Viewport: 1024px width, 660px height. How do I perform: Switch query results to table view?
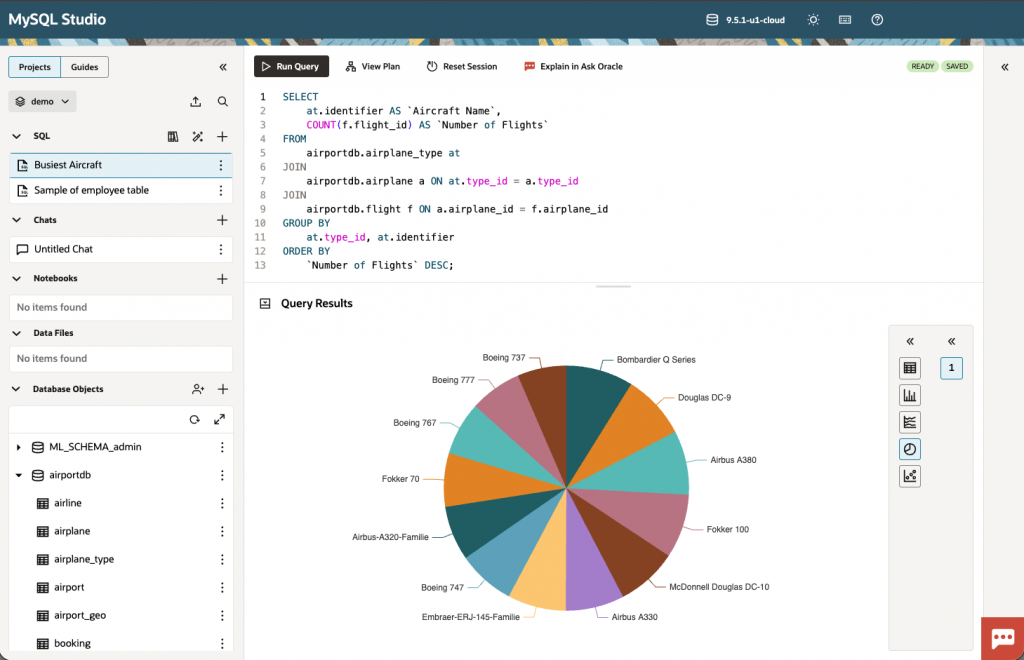pos(909,368)
